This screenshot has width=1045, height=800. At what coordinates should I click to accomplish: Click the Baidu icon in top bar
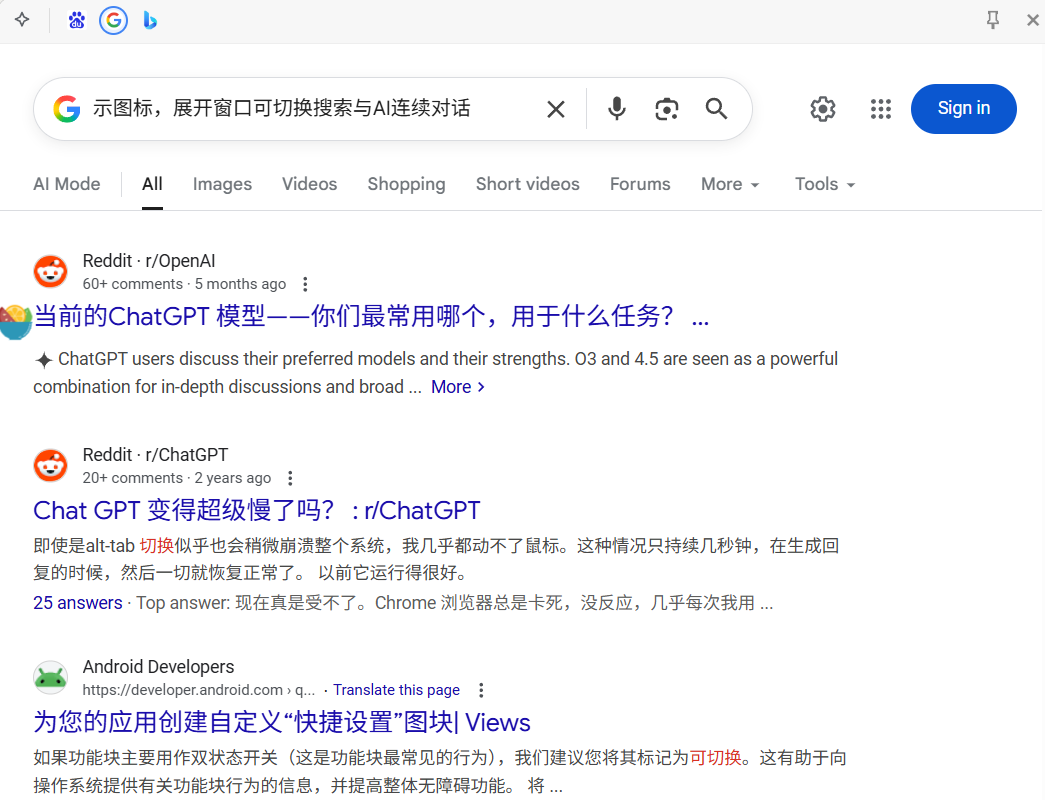pos(77,20)
